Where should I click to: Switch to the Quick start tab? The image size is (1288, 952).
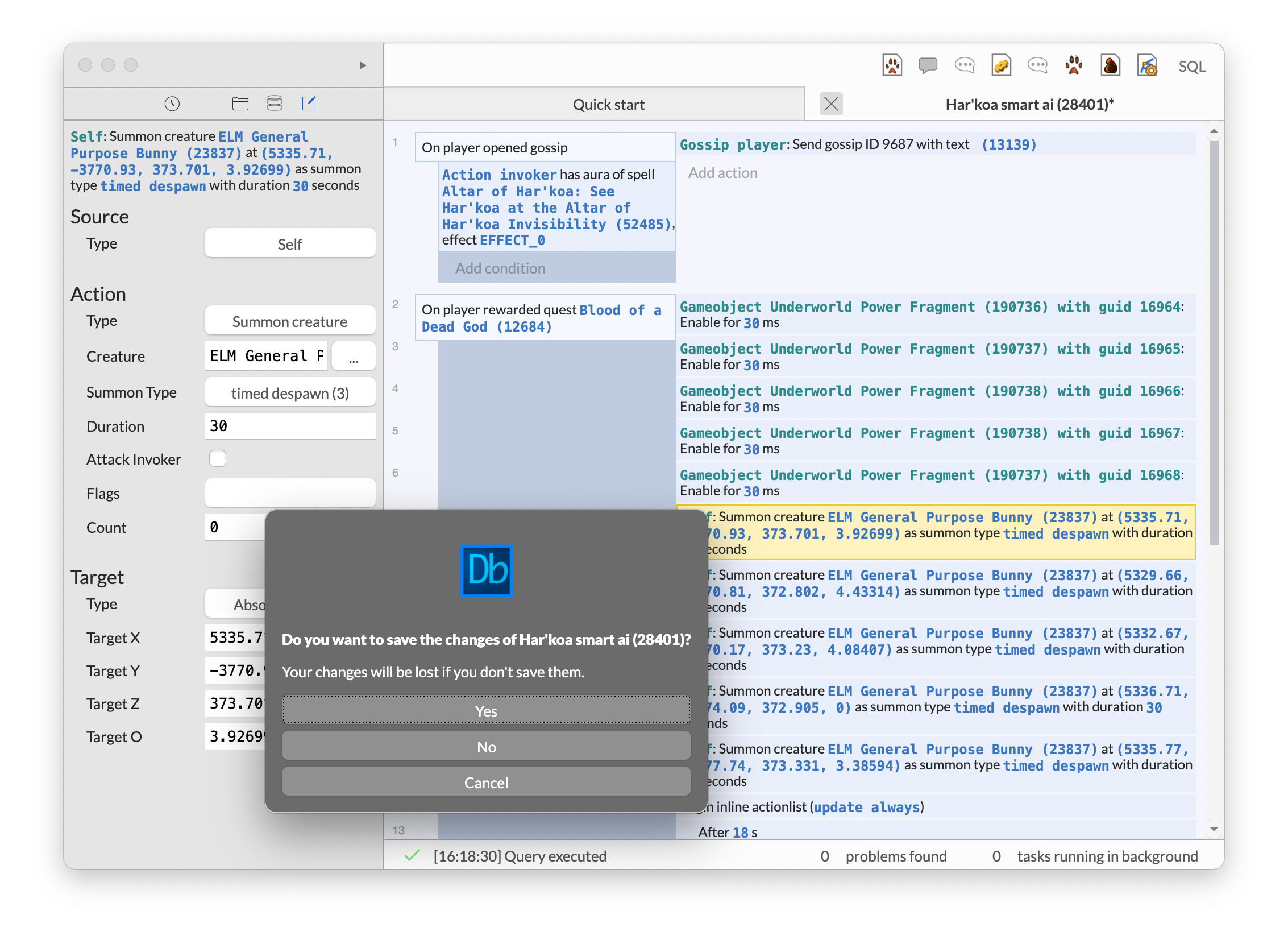pyautogui.click(x=608, y=105)
